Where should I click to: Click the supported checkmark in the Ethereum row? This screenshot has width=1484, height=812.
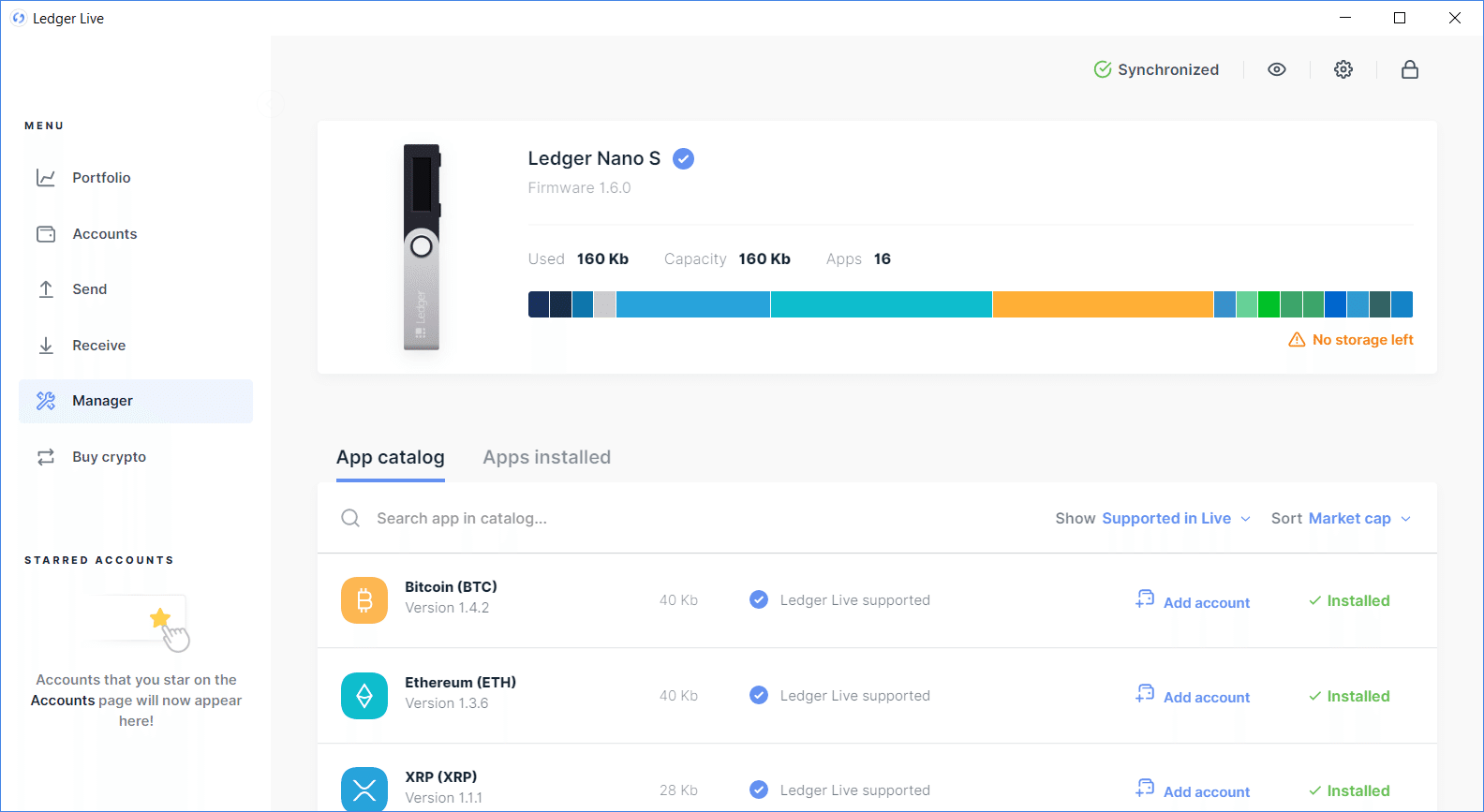coord(759,696)
